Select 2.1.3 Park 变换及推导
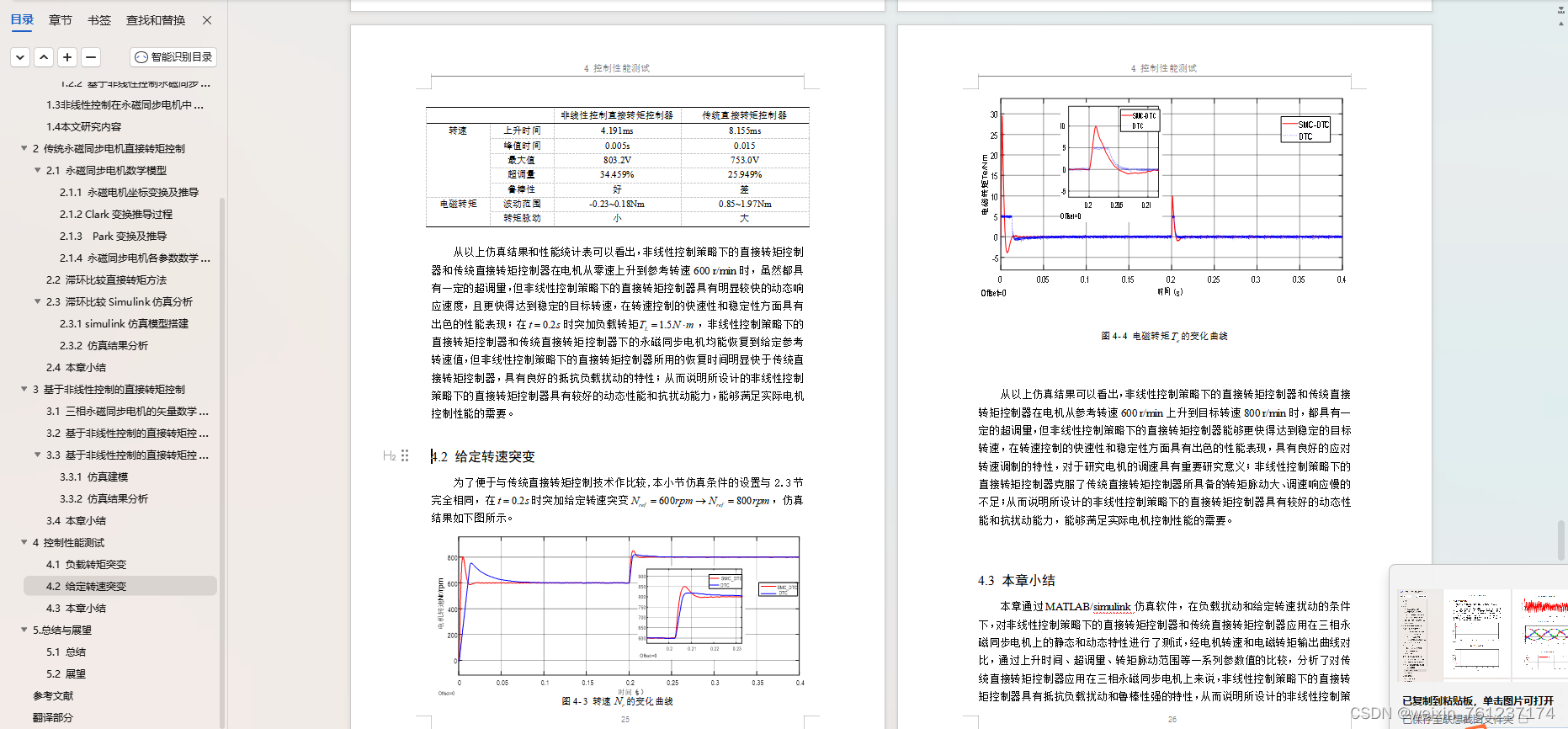Viewport: 1568px width, 729px height. point(113,236)
